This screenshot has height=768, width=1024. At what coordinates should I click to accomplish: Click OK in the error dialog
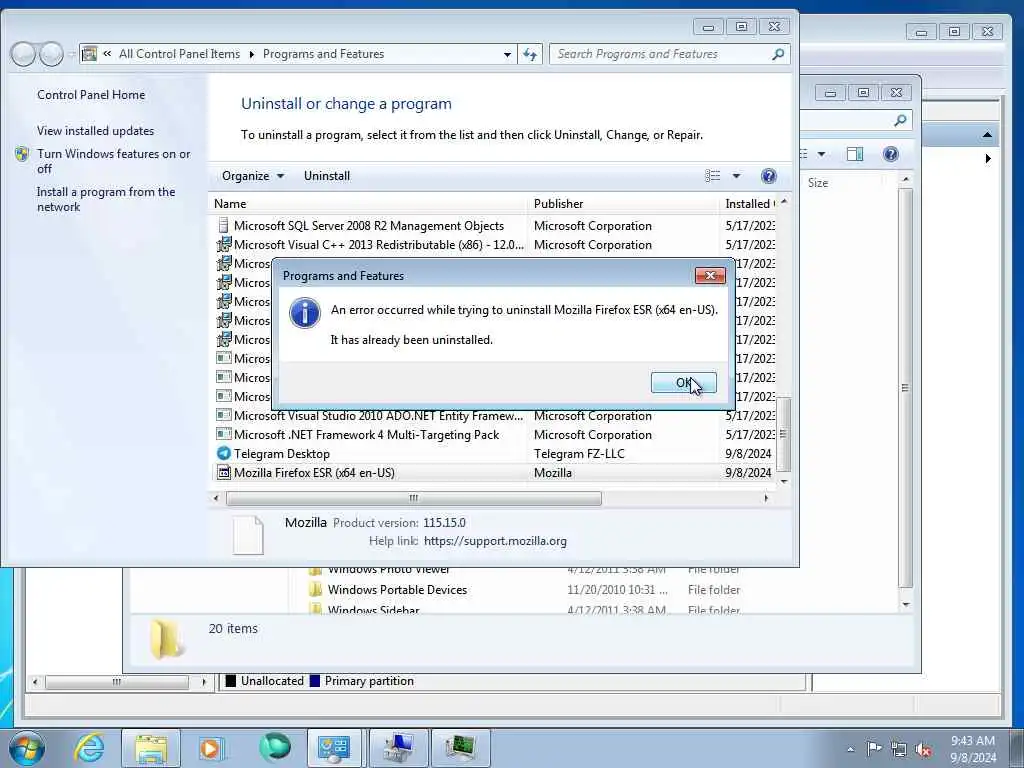(683, 383)
